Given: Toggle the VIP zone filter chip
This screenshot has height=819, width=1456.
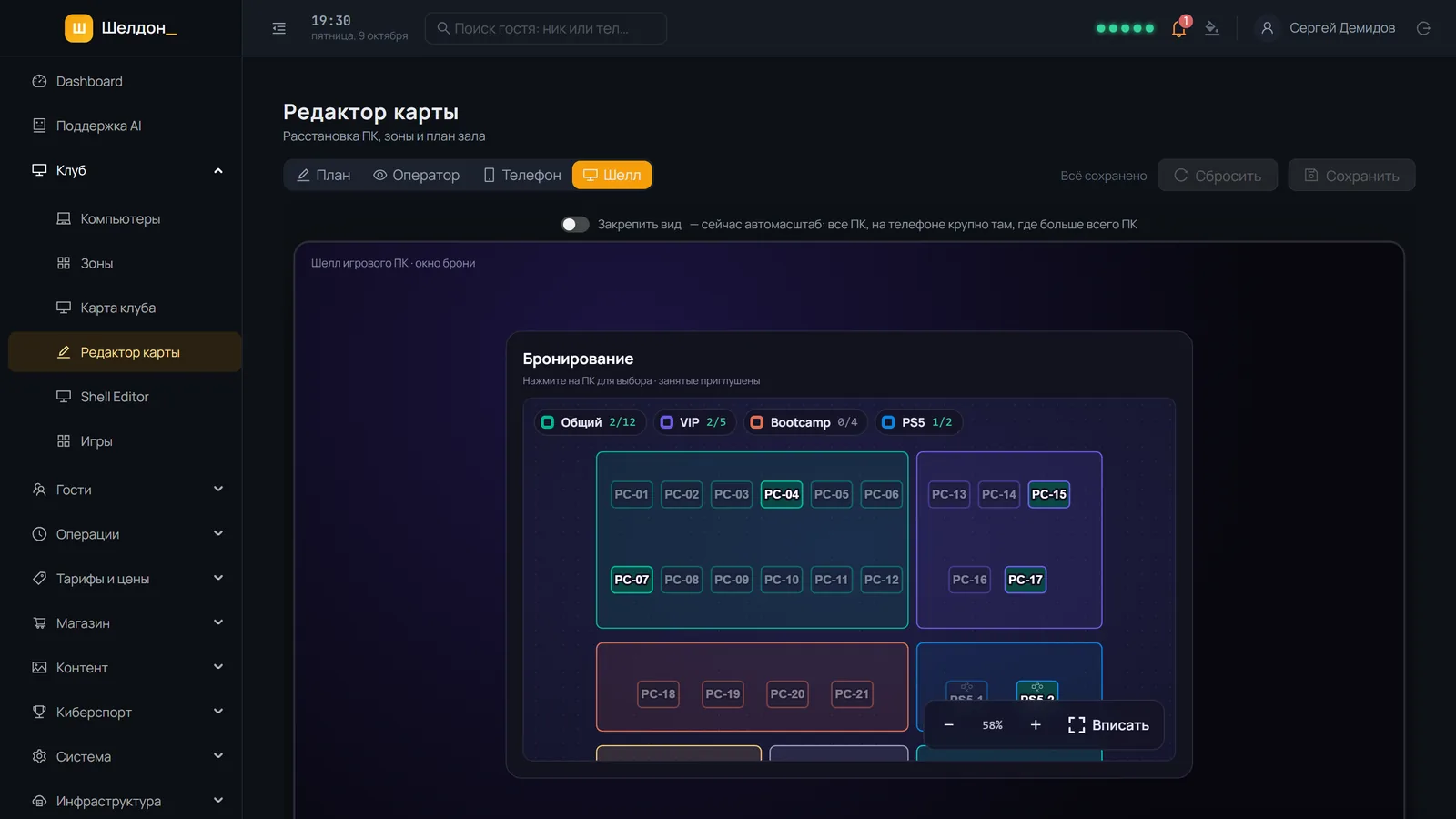Looking at the screenshot, I should coord(693,422).
